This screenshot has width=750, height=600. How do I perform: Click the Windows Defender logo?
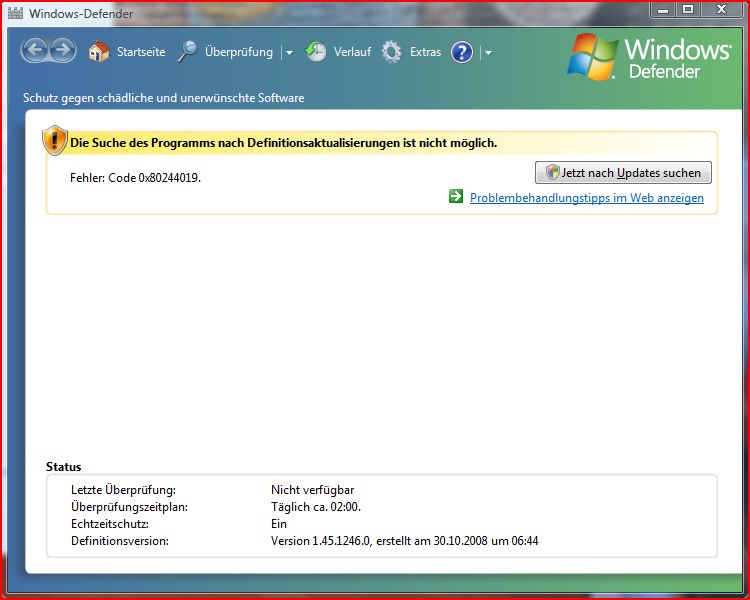pos(649,56)
